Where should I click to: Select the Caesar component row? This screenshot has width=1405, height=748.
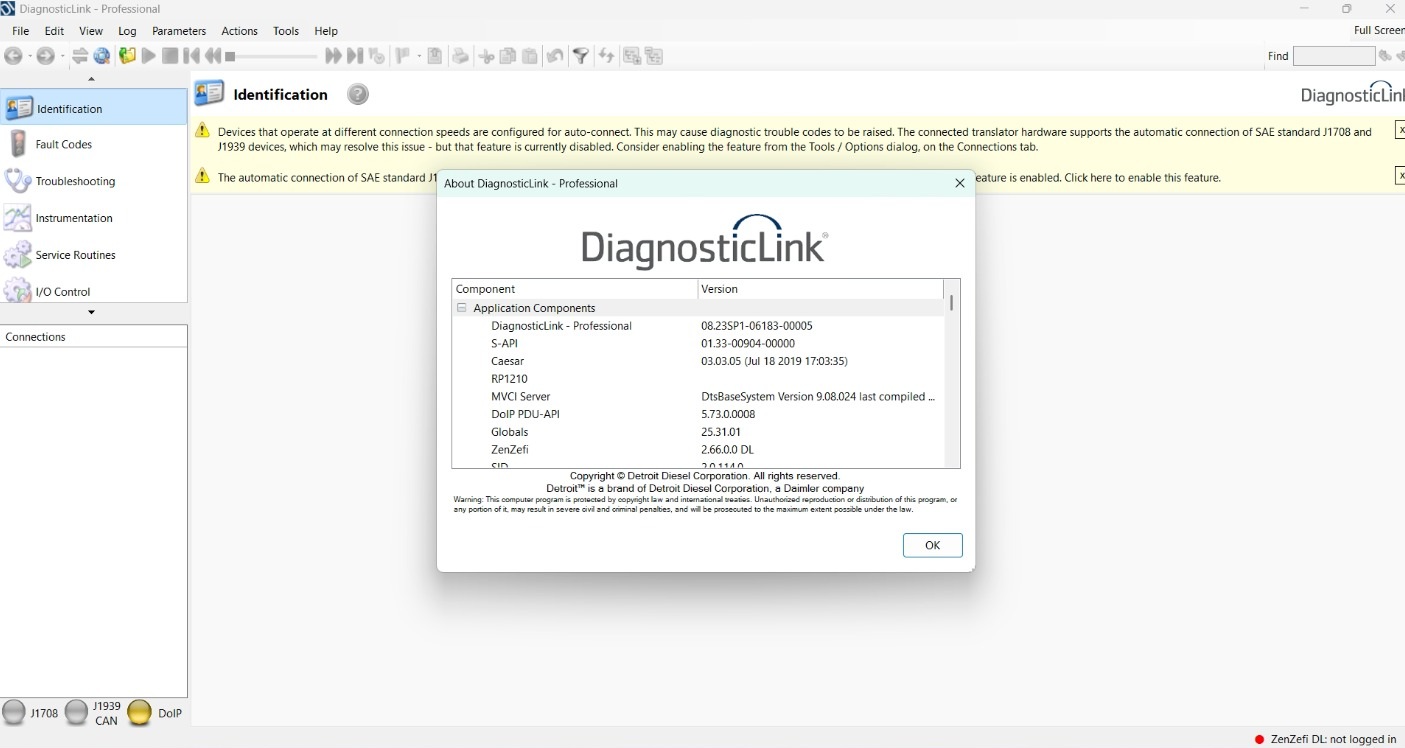[x=698, y=361]
